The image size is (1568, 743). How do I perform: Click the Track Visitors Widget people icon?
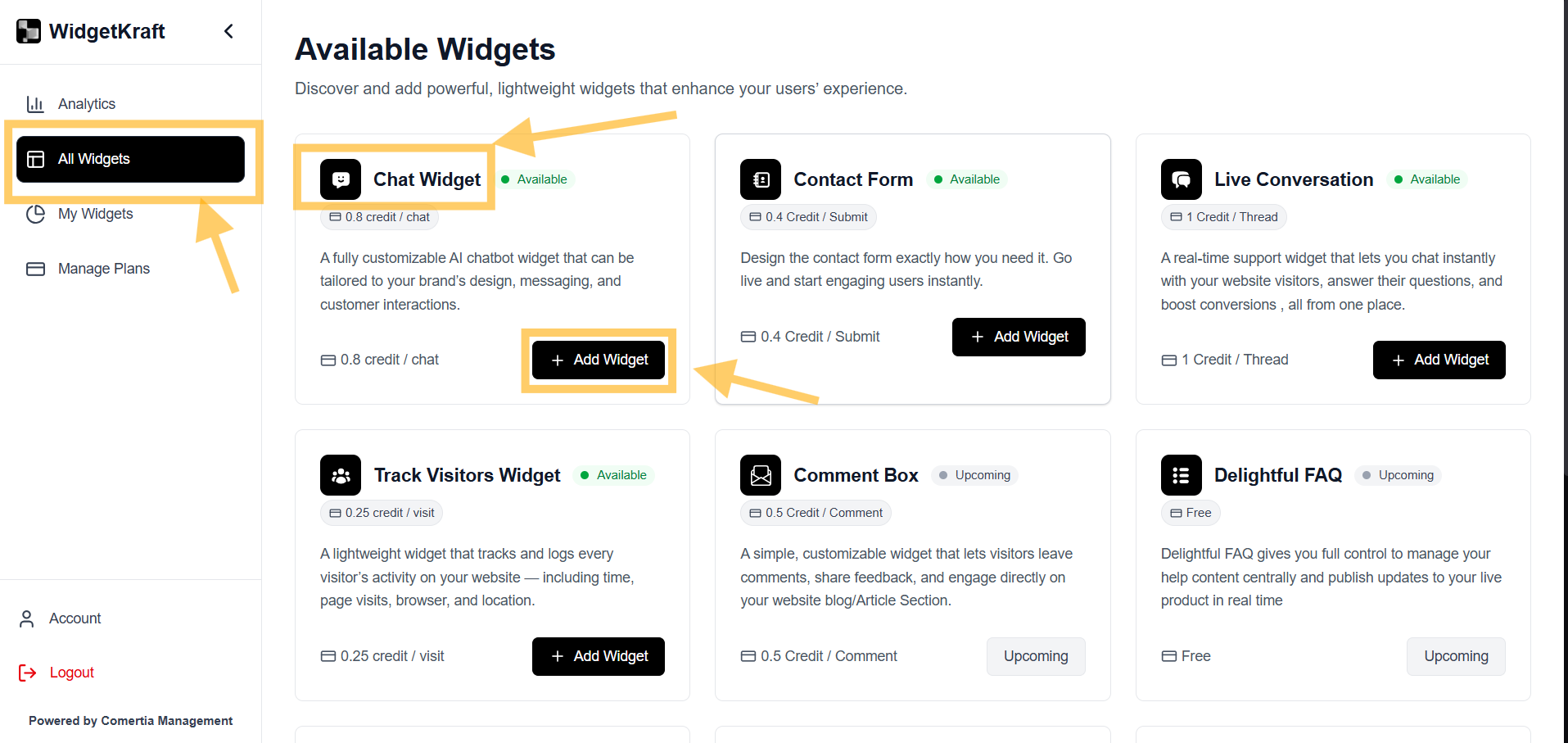point(340,475)
